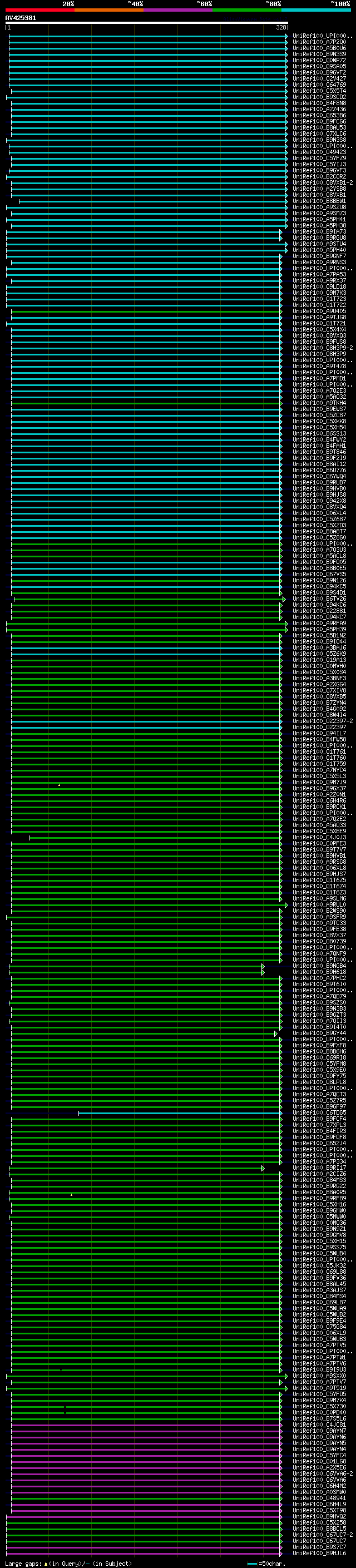Select hit label UniRef100_B8AU53
This screenshot has width=356, height=1568.
tap(319, 128)
